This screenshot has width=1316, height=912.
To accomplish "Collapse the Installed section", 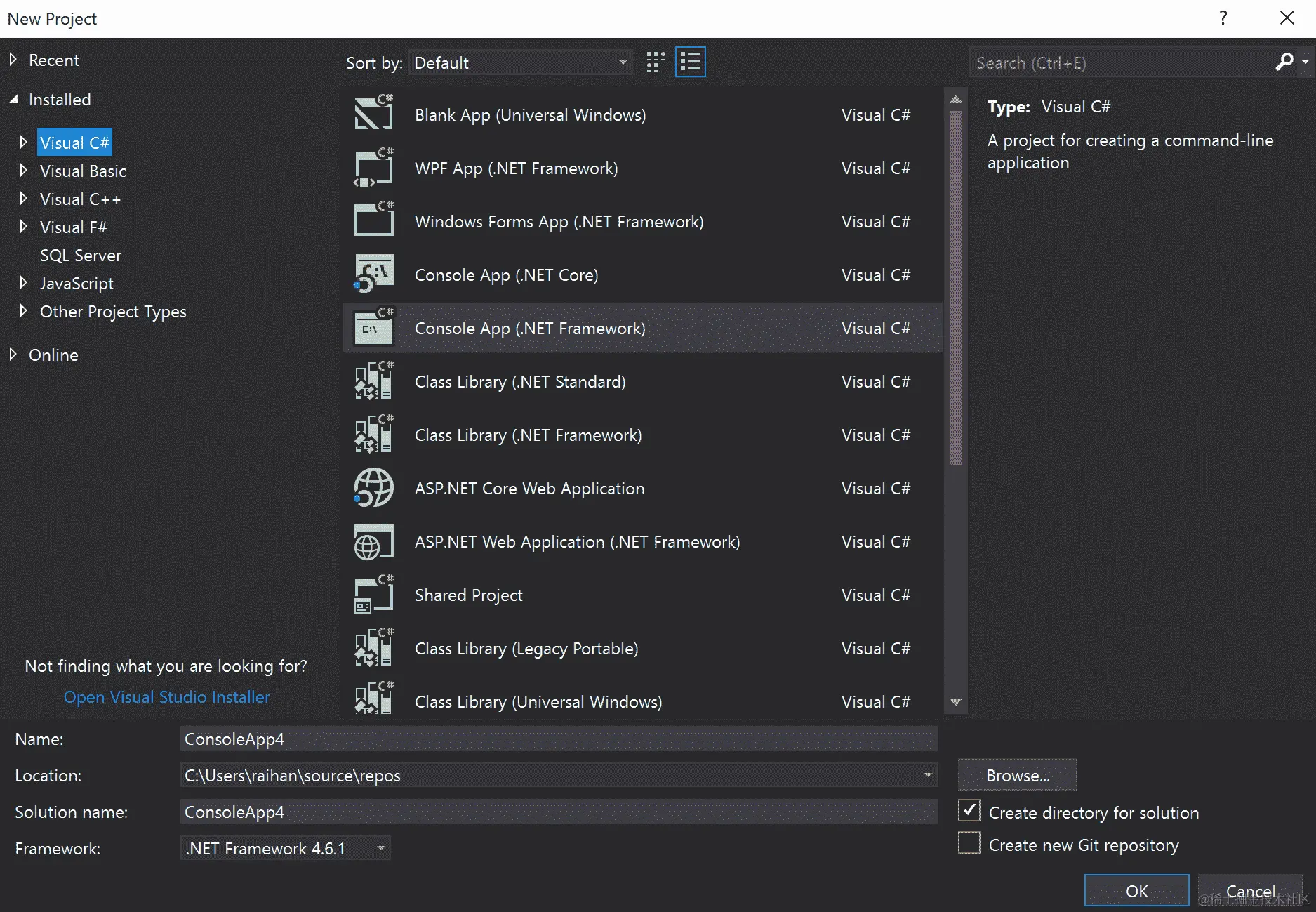I will pyautogui.click(x=13, y=99).
